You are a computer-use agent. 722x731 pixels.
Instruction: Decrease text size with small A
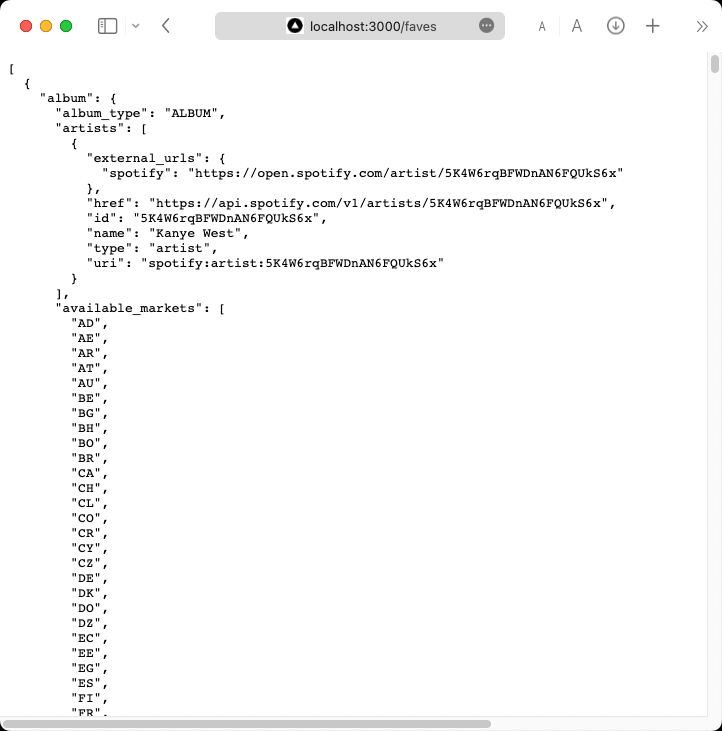542,27
